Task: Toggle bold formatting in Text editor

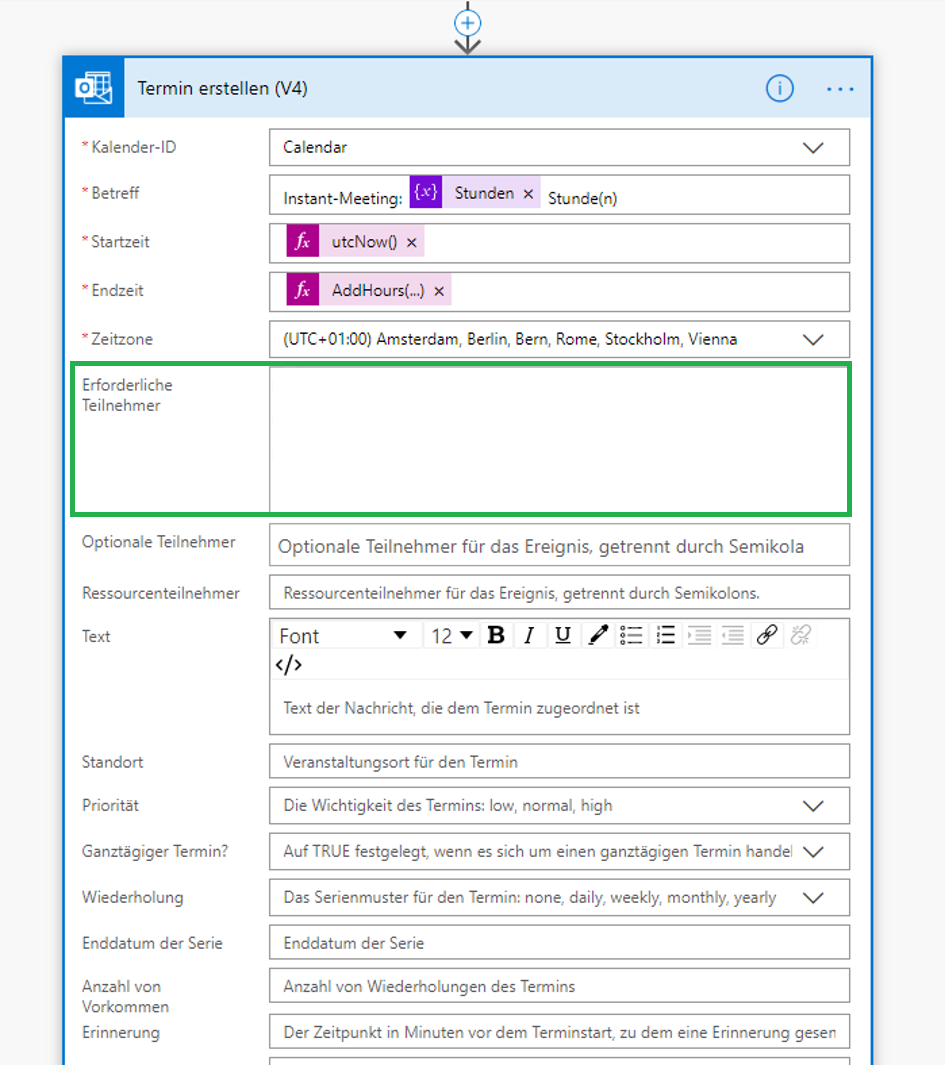Action: pos(496,635)
